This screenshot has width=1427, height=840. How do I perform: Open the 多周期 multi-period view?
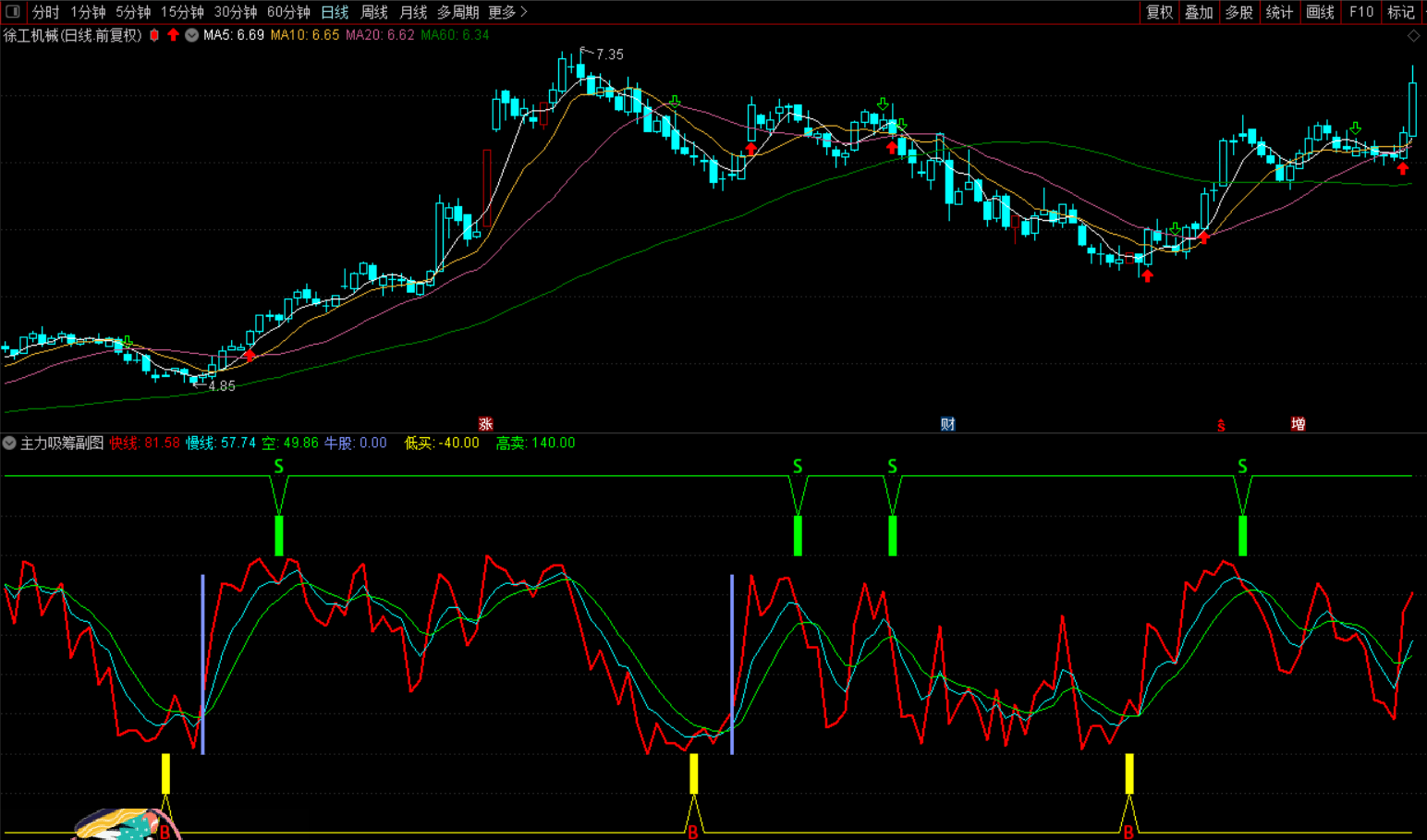[x=457, y=12]
